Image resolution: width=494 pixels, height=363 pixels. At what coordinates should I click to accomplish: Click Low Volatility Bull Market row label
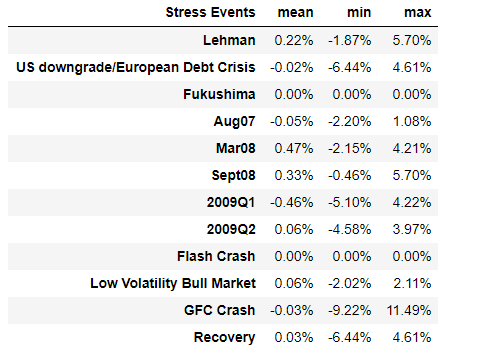173,283
